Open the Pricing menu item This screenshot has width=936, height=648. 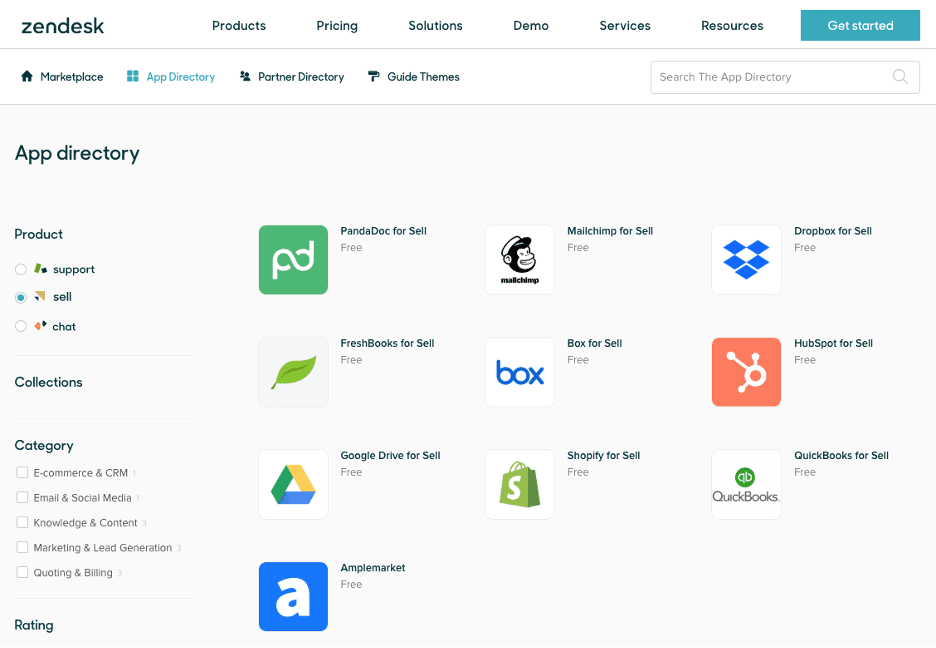pyautogui.click(x=337, y=26)
